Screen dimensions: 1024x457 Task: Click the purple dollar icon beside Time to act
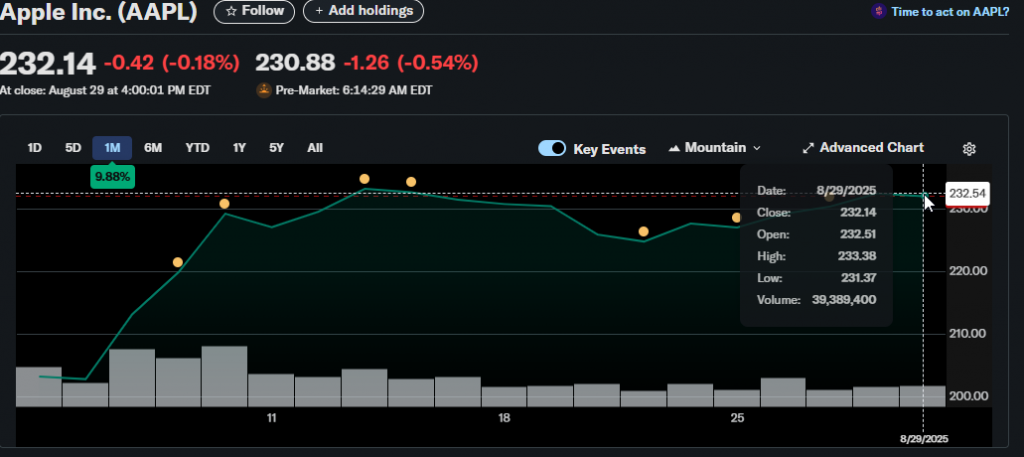[x=879, y=11]
